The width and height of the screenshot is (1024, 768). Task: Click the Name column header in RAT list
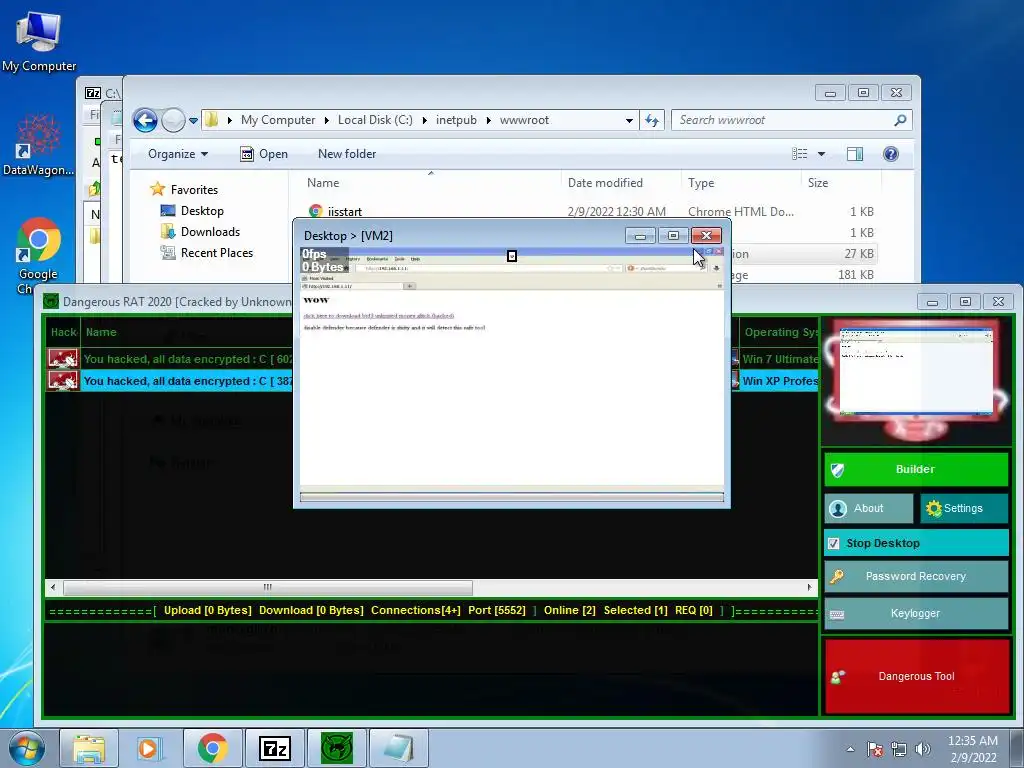(x=101, y=332)
